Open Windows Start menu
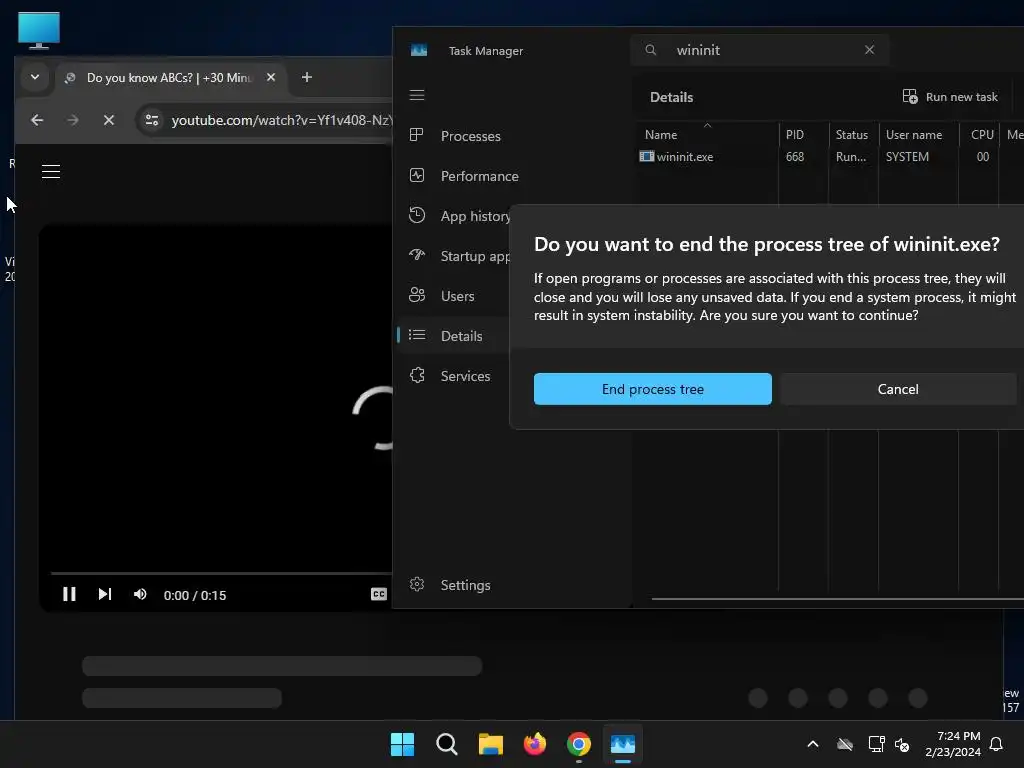Viewport: 1024px width, 768px height. click(x=402, y=744)
